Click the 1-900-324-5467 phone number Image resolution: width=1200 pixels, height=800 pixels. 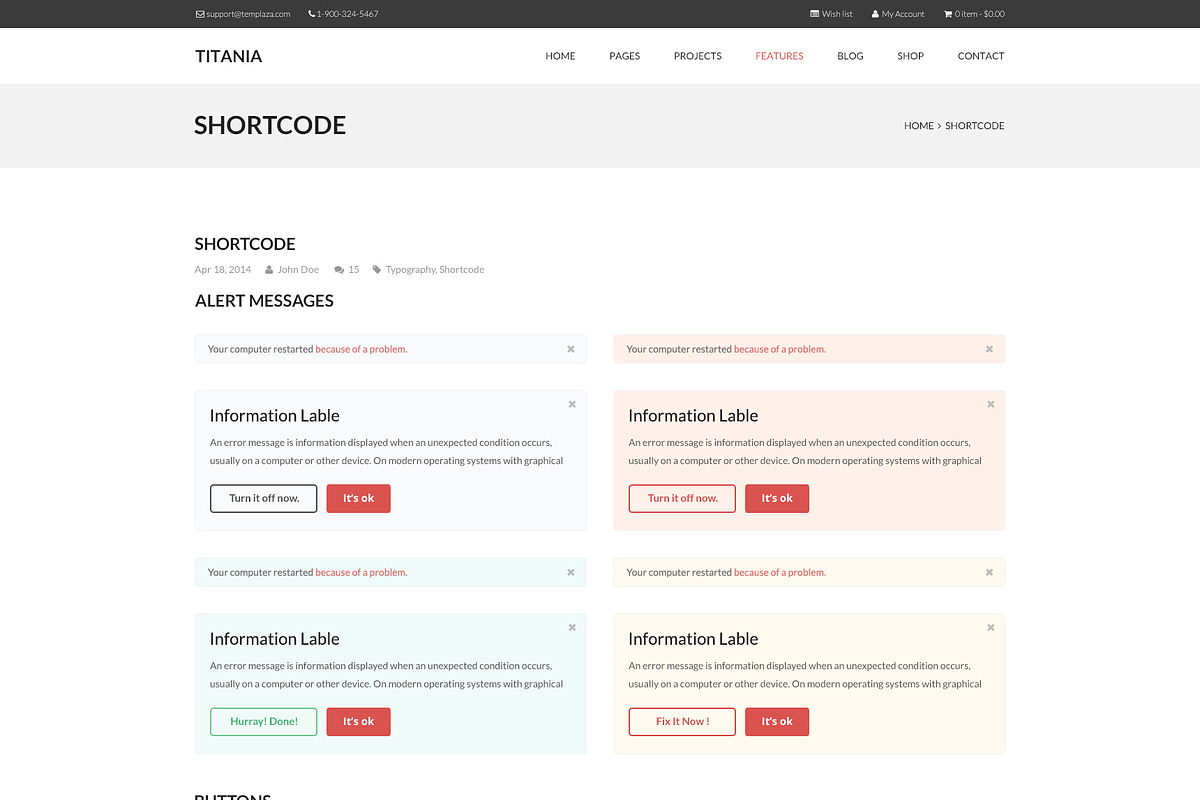pos(347,14)
